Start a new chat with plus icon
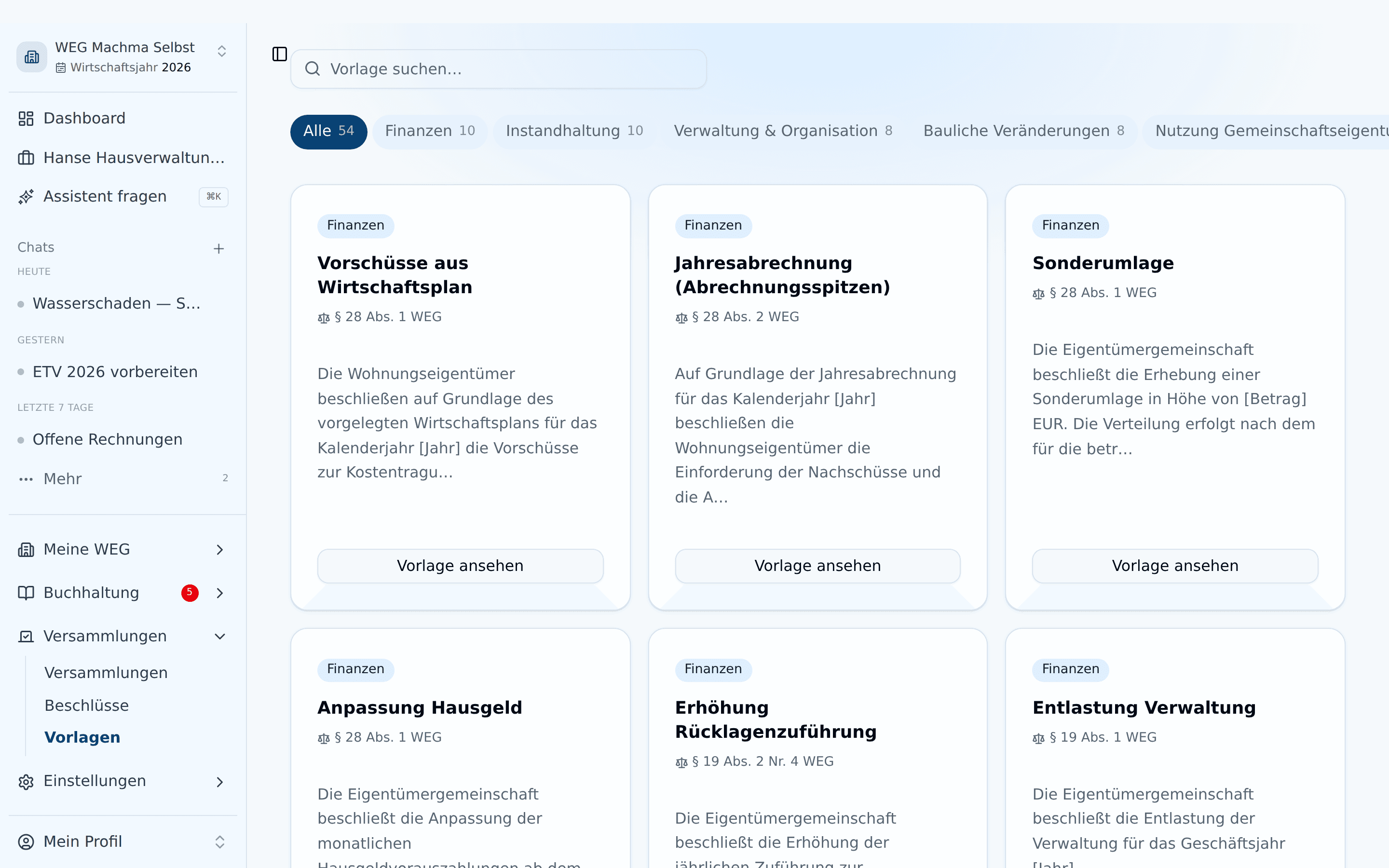The image size is (1389, 868). [218, 248]
